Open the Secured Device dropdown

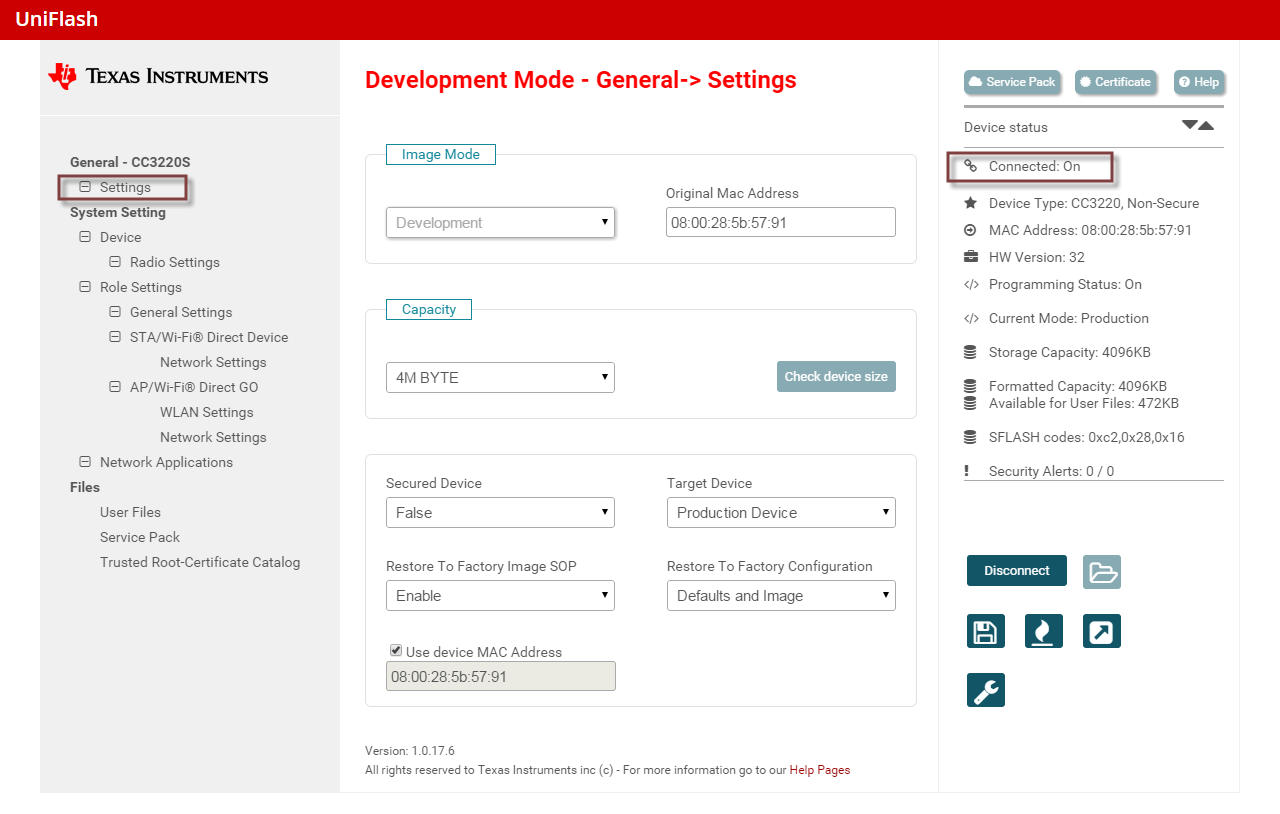point(500,513)
